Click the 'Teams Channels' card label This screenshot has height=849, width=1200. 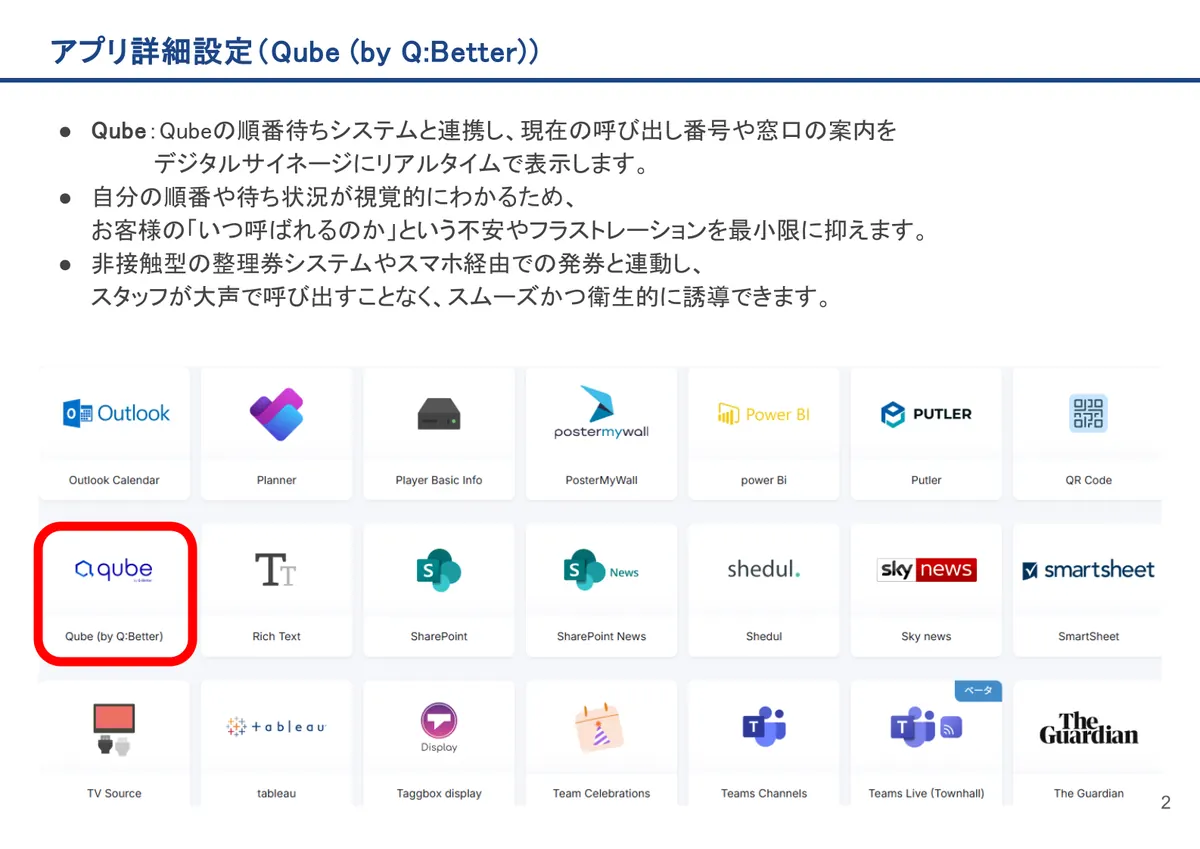pyautogui.click(x=764, y=793)
